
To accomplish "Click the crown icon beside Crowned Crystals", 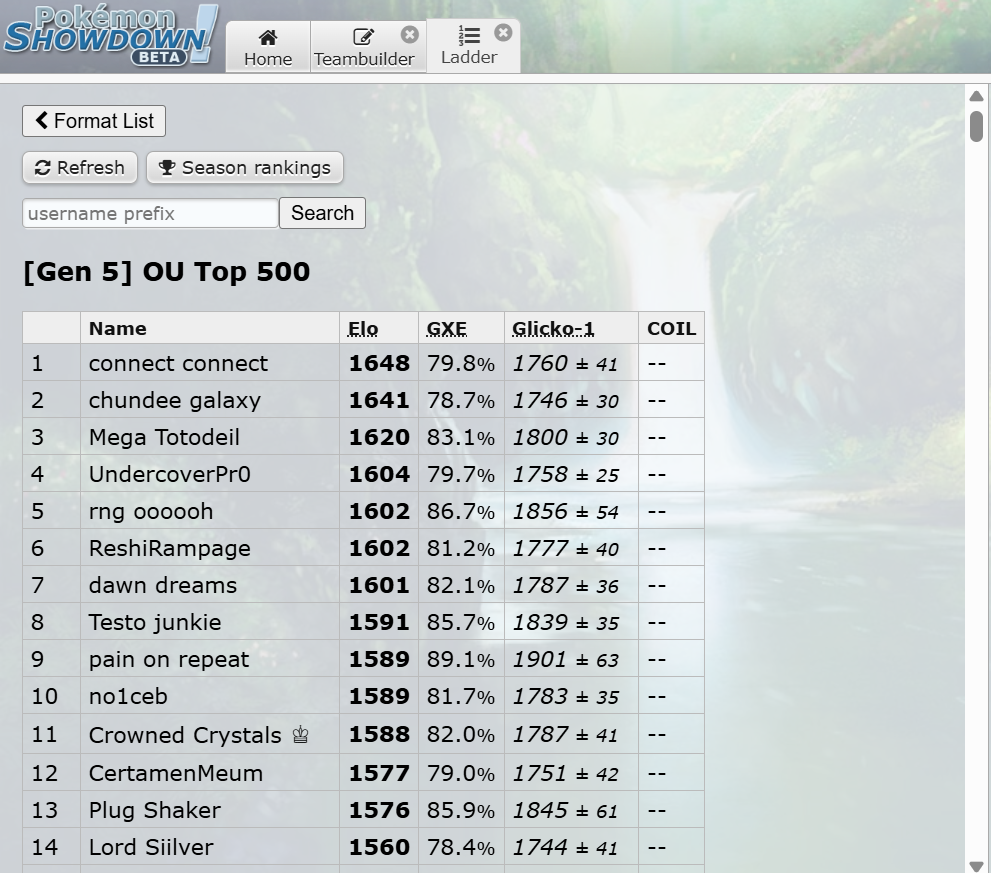I will point(300,736).
